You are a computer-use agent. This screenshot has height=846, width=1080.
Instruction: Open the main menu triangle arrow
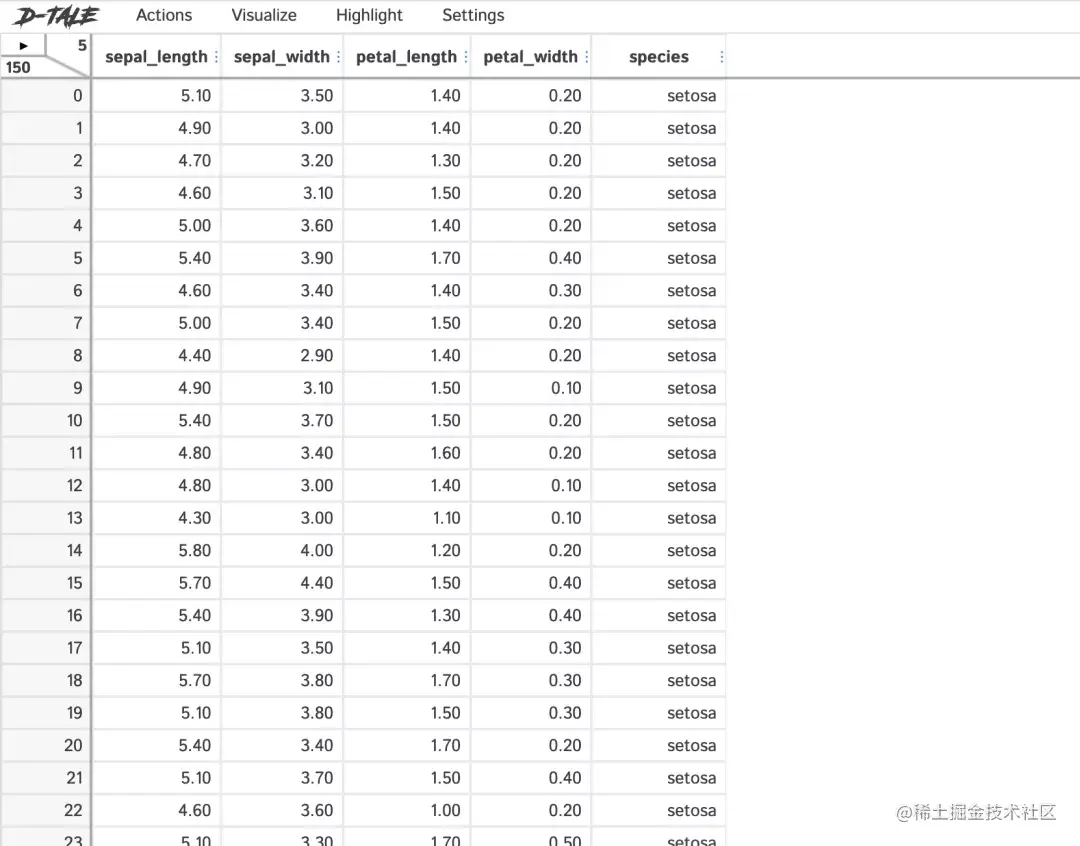click(x=23, y=45)
